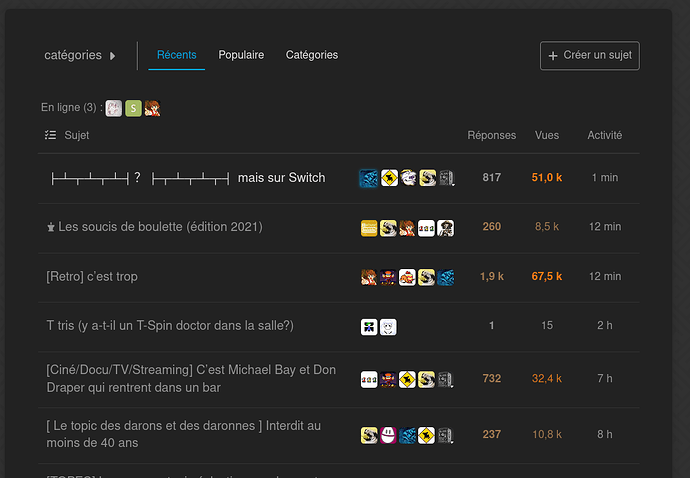
Task: Sort topics by Activité column header
Action: [x=604, y=135]
